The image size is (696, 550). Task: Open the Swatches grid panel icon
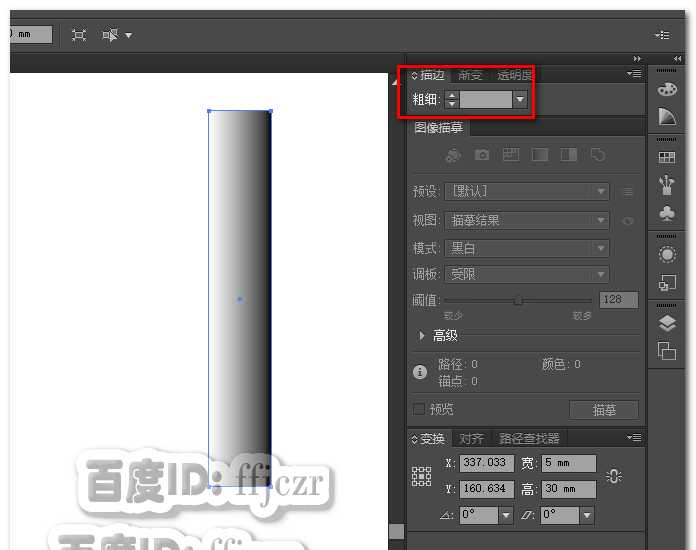click(x=667, y=158)
